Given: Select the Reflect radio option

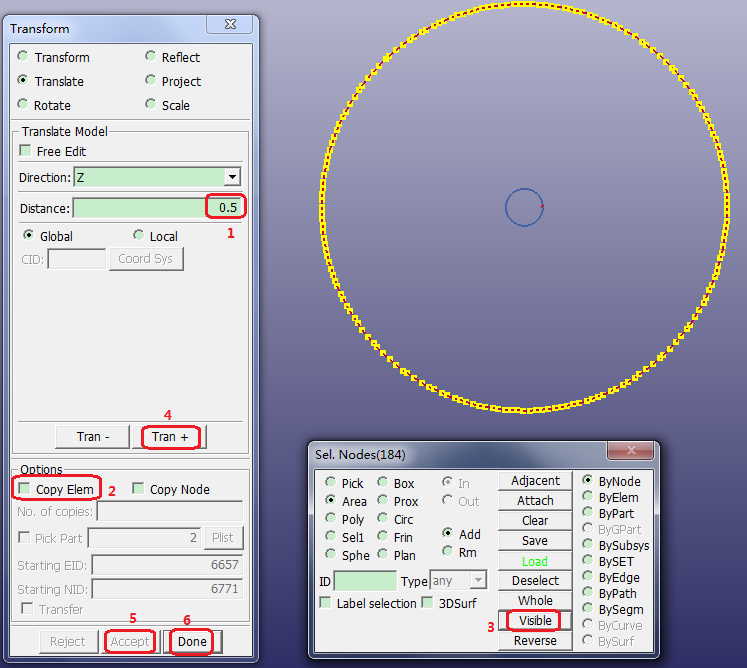Looking at the screenshot, I should (151, 57).
